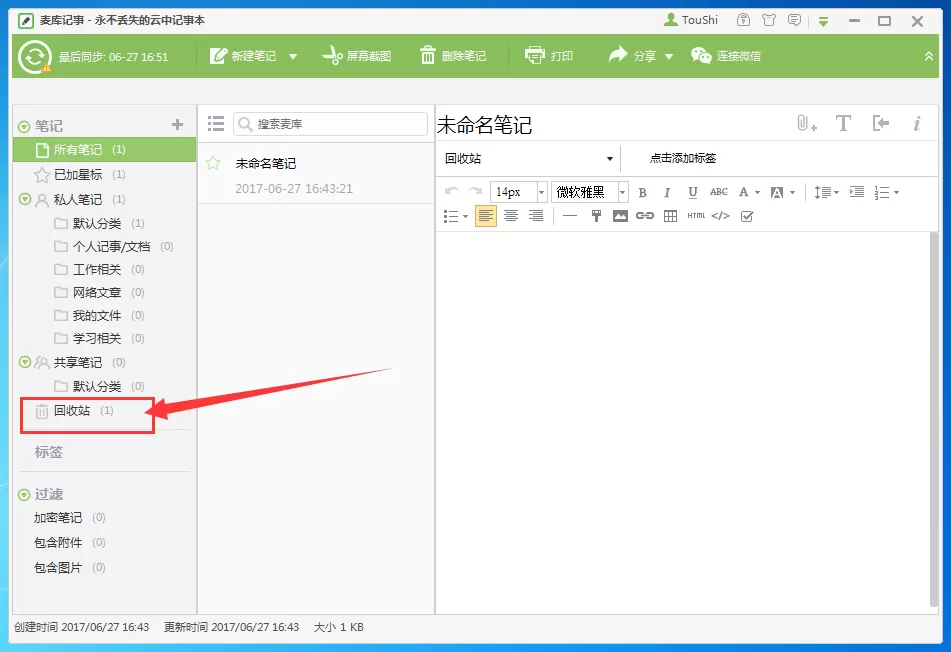Open the skin (shirt) icon
This screenshot has height=652, width=951.
pos(768,20)
